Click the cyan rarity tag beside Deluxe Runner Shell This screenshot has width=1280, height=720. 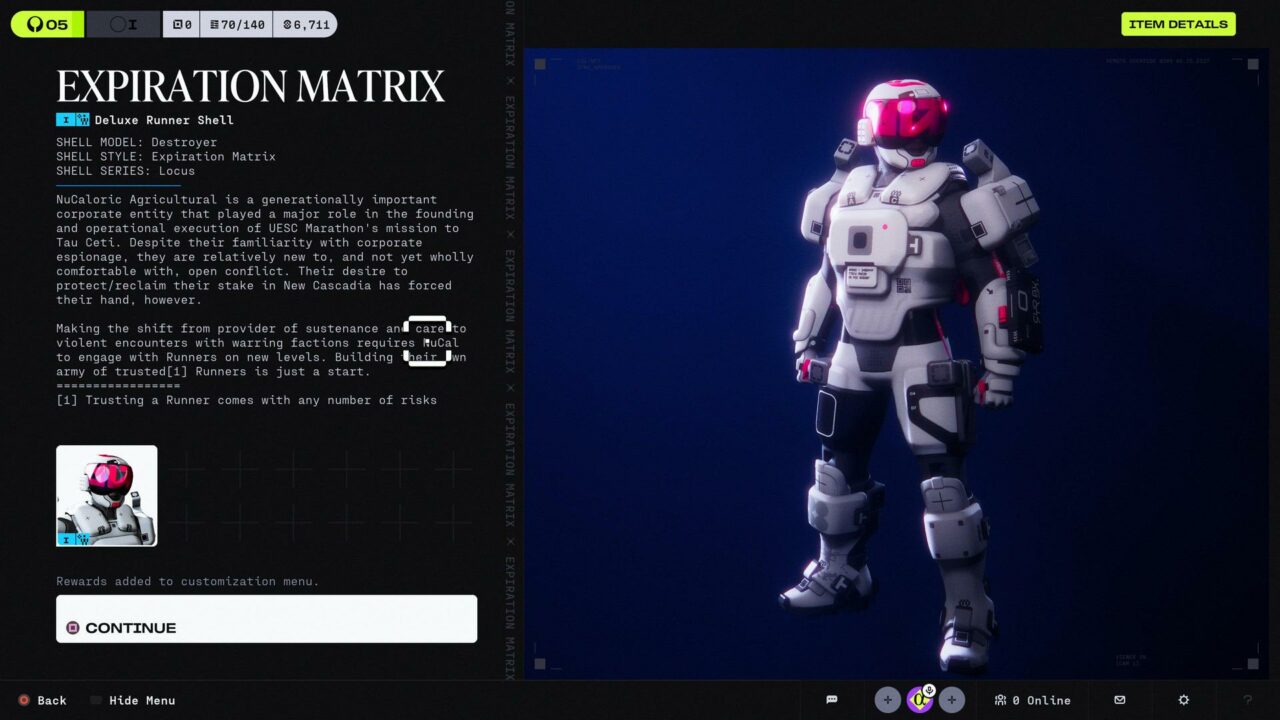[x=73, y=120]
